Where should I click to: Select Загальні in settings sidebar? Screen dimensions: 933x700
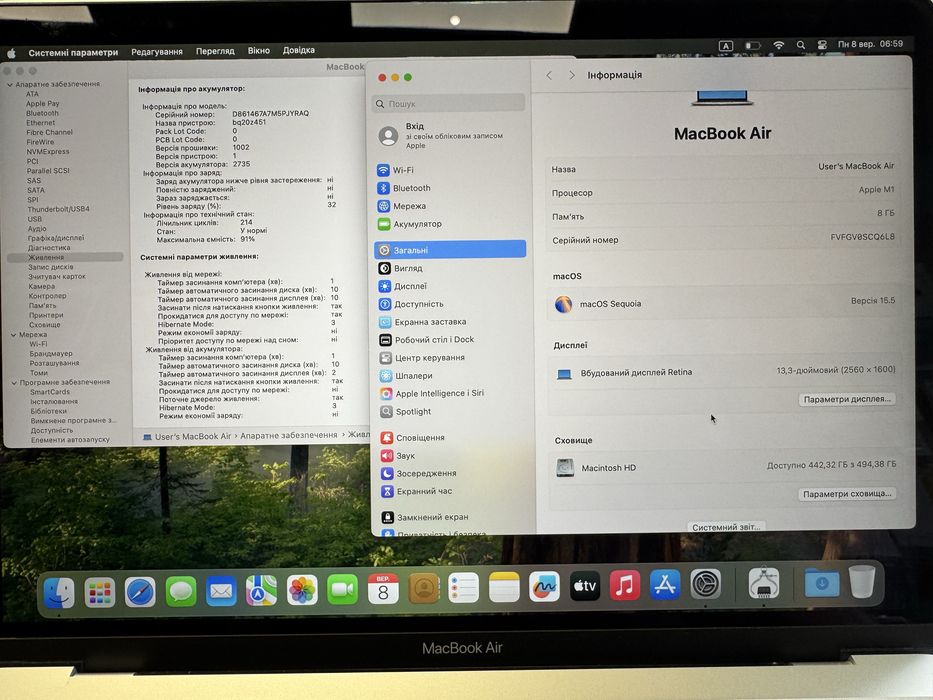450,249
